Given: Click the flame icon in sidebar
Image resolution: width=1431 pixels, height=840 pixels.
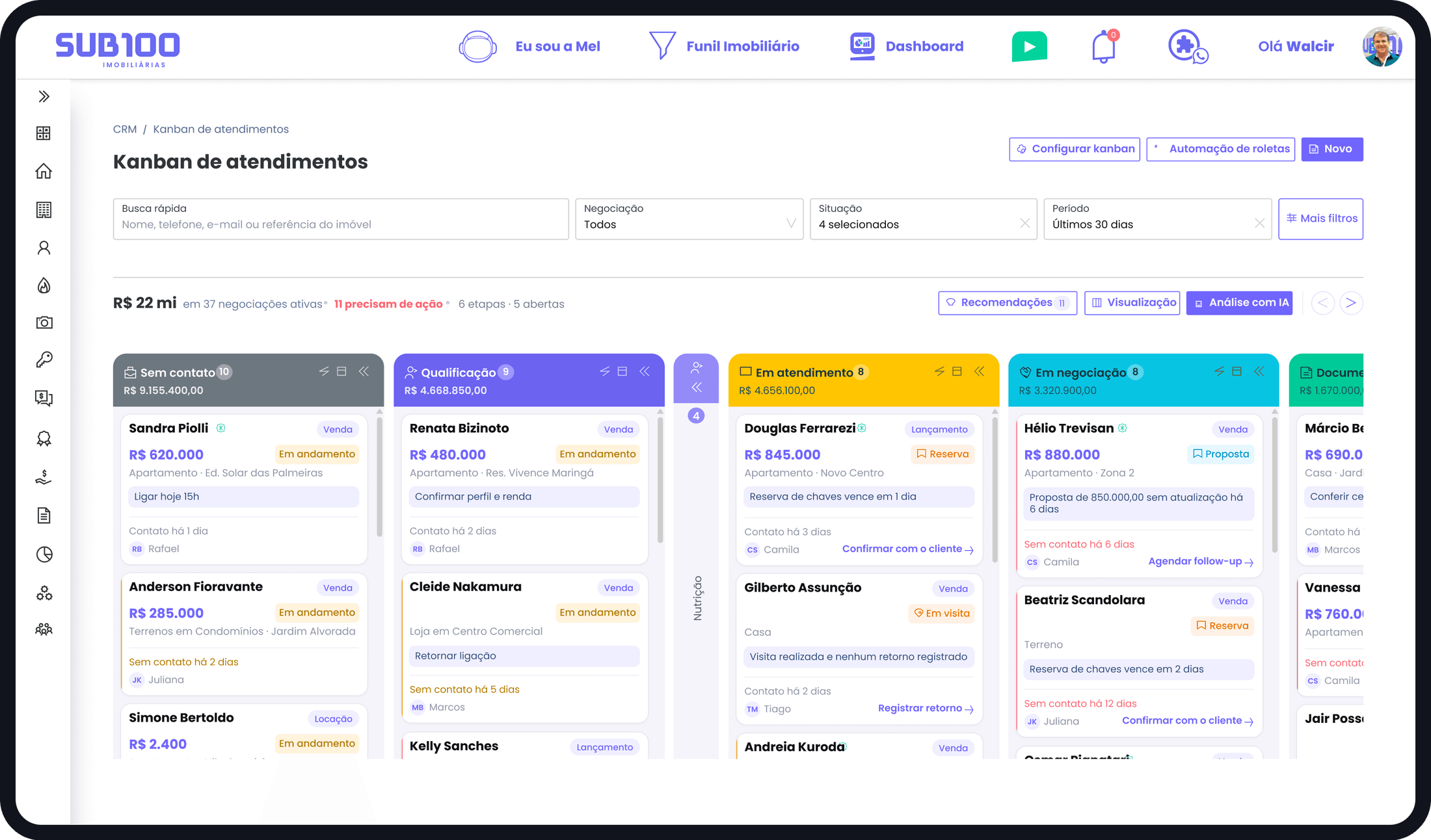Looking at the screenshot, I should (44, 285).
